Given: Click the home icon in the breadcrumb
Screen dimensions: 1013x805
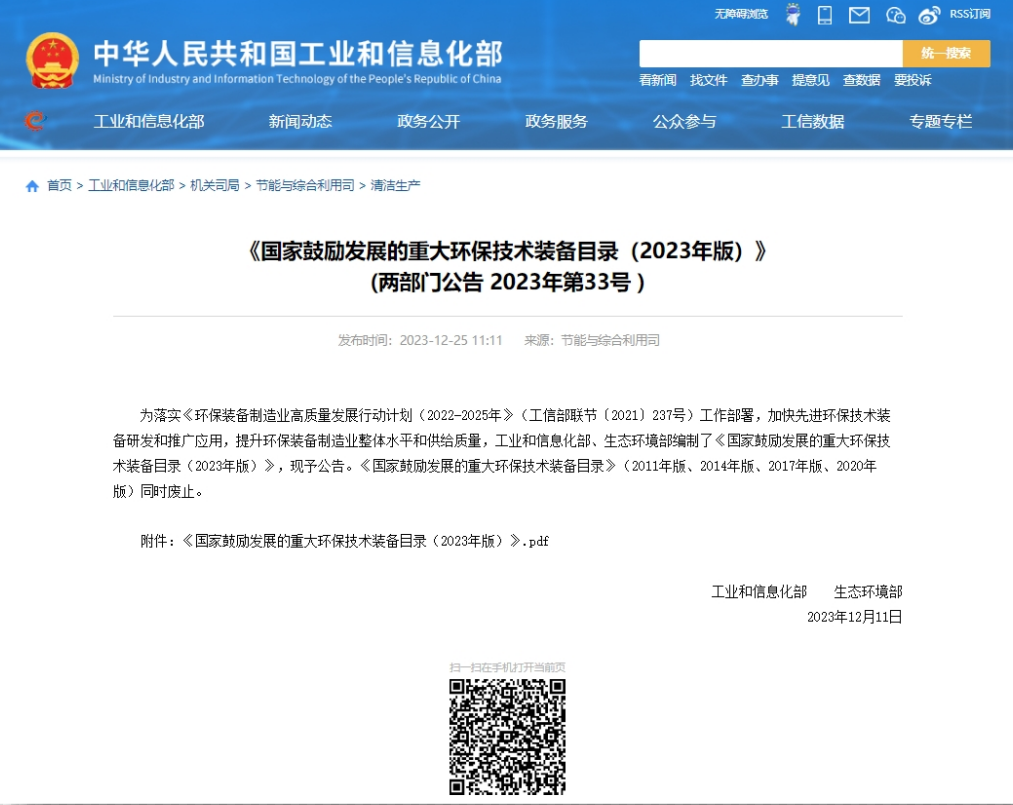Looking at the screenshot, I should click(30, 185).
